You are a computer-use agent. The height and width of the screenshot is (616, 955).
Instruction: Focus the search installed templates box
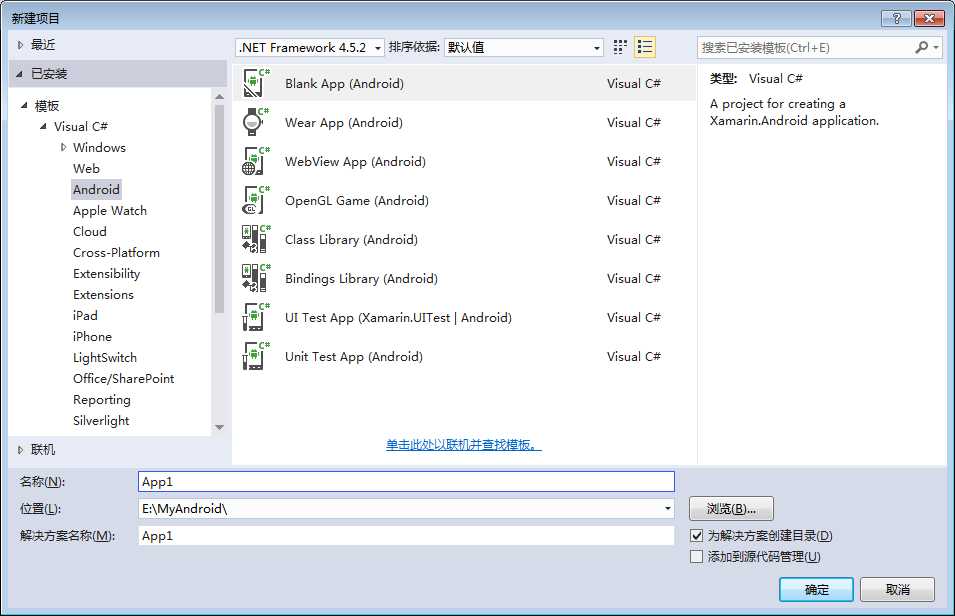tap(805, 48)
